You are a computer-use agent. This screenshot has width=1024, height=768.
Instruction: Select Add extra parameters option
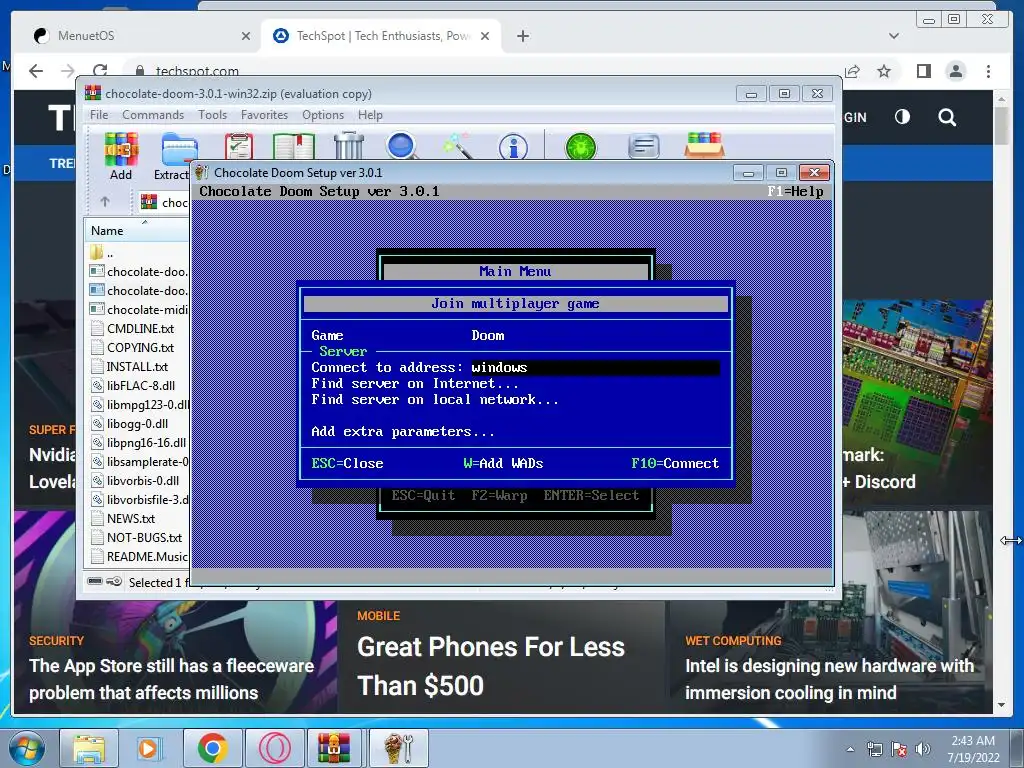click(x=403, y=432)
